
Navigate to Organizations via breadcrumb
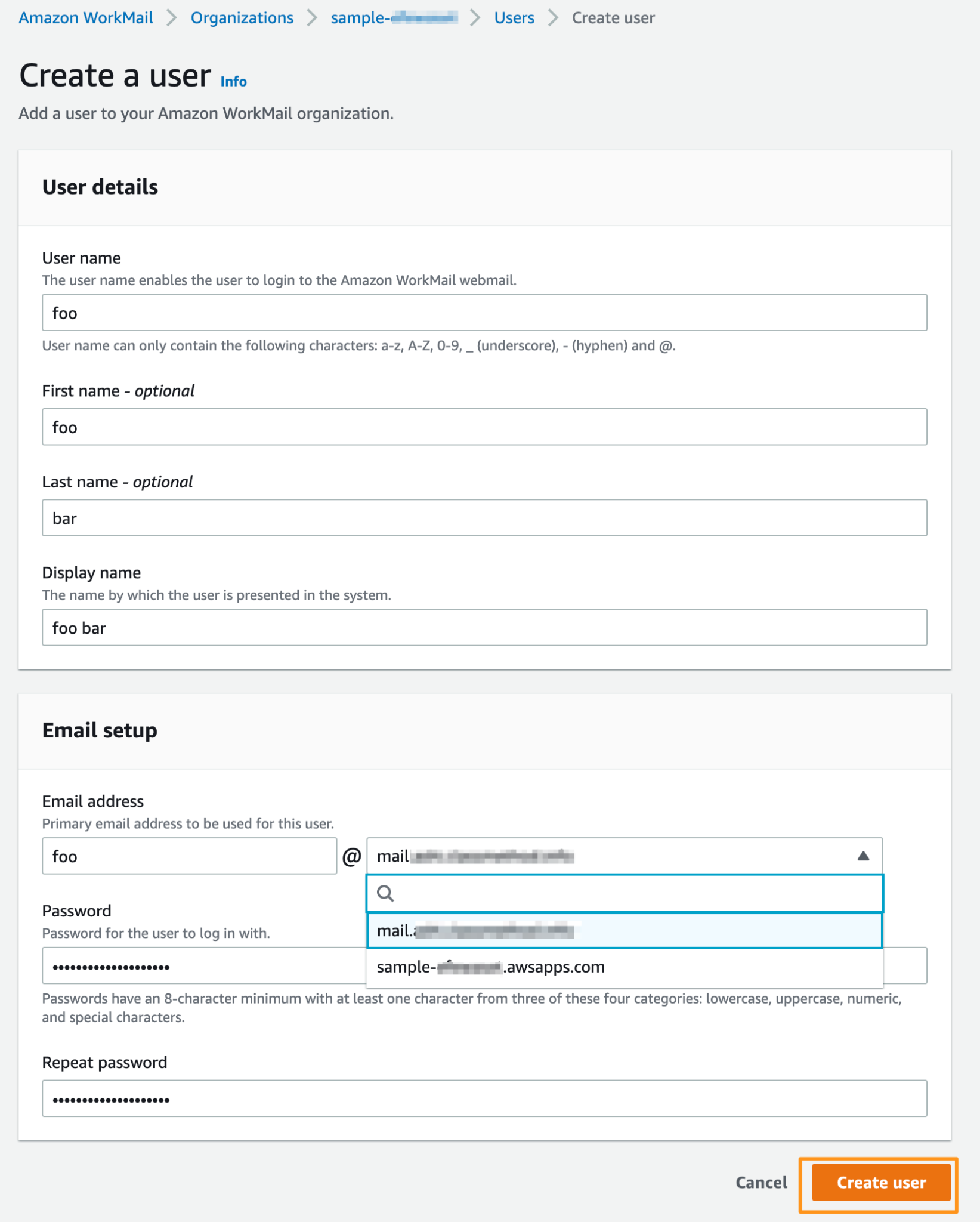pyautogui.click(x=242, y=18)
